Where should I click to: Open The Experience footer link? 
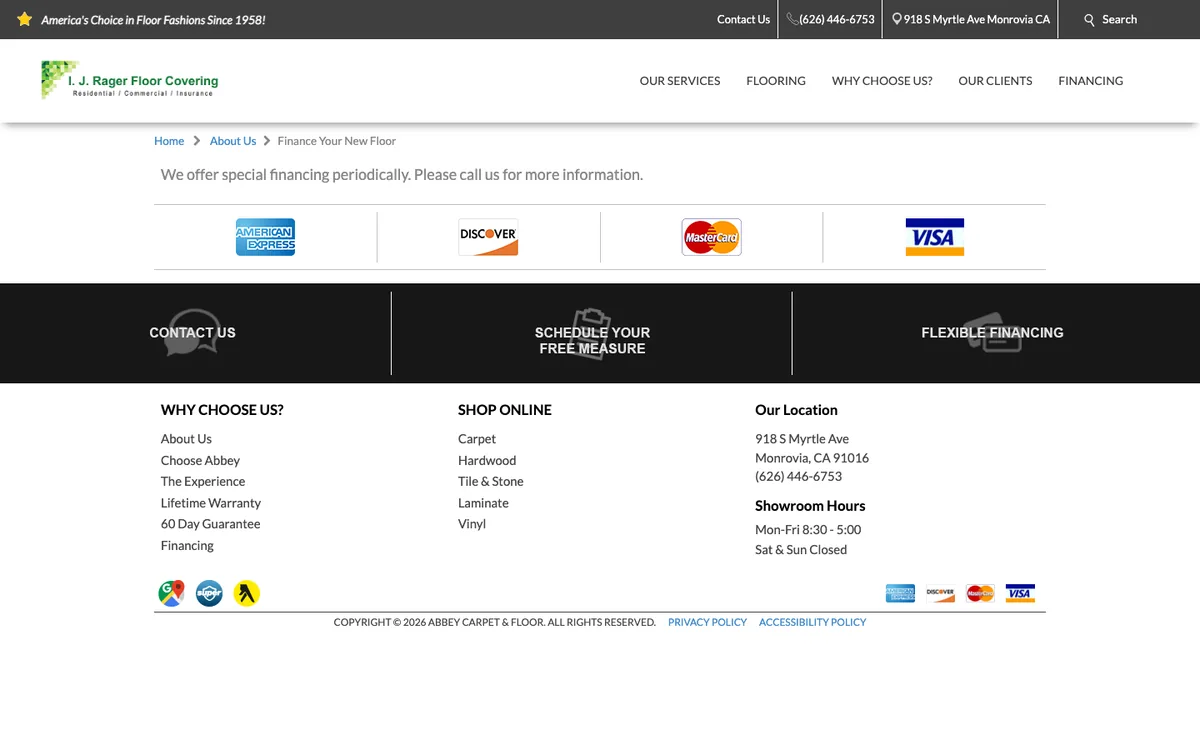click(203, 482)
